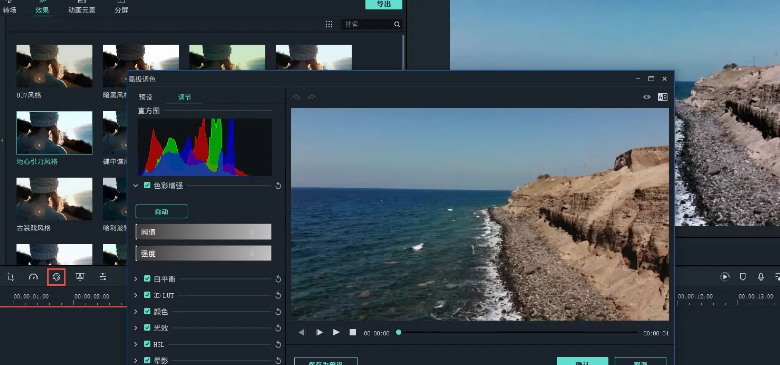
Task: Switch to the 预设 tab
Action: (145, 97)
